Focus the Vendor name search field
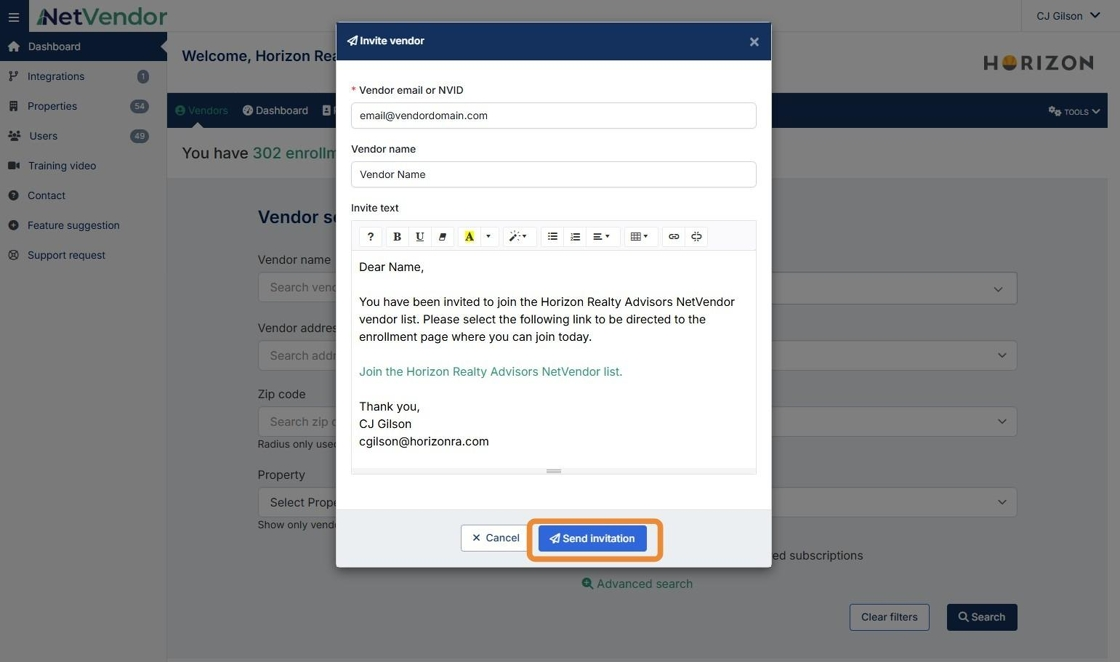Viewport: 1120px width, 662px height. [x=297, y=287]
